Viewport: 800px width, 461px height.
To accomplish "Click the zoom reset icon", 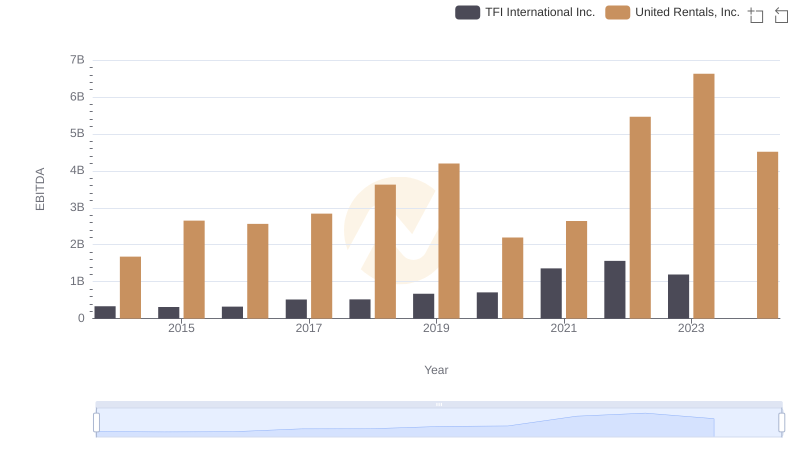I will point(781,15).
